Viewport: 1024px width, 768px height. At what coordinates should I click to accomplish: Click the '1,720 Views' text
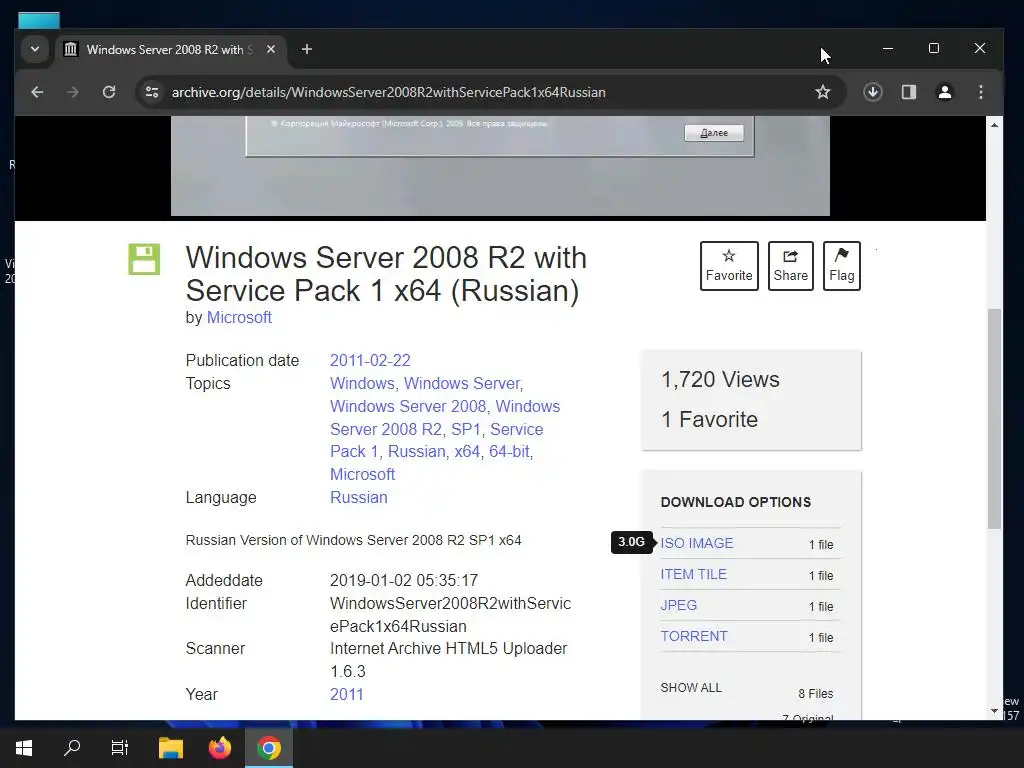tap(720, 379)
